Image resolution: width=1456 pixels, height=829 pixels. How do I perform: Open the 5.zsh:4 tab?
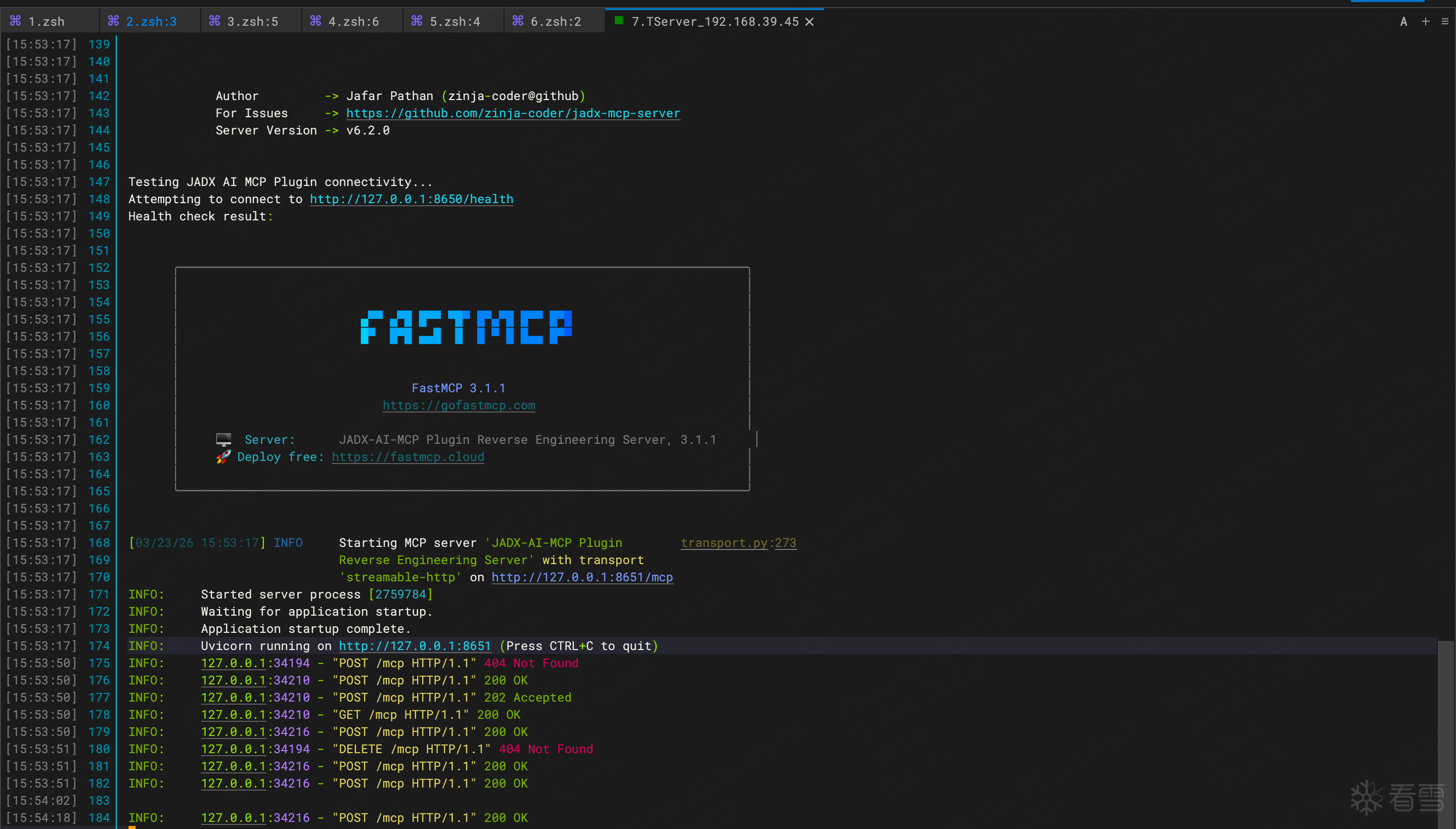pos(454,22)
